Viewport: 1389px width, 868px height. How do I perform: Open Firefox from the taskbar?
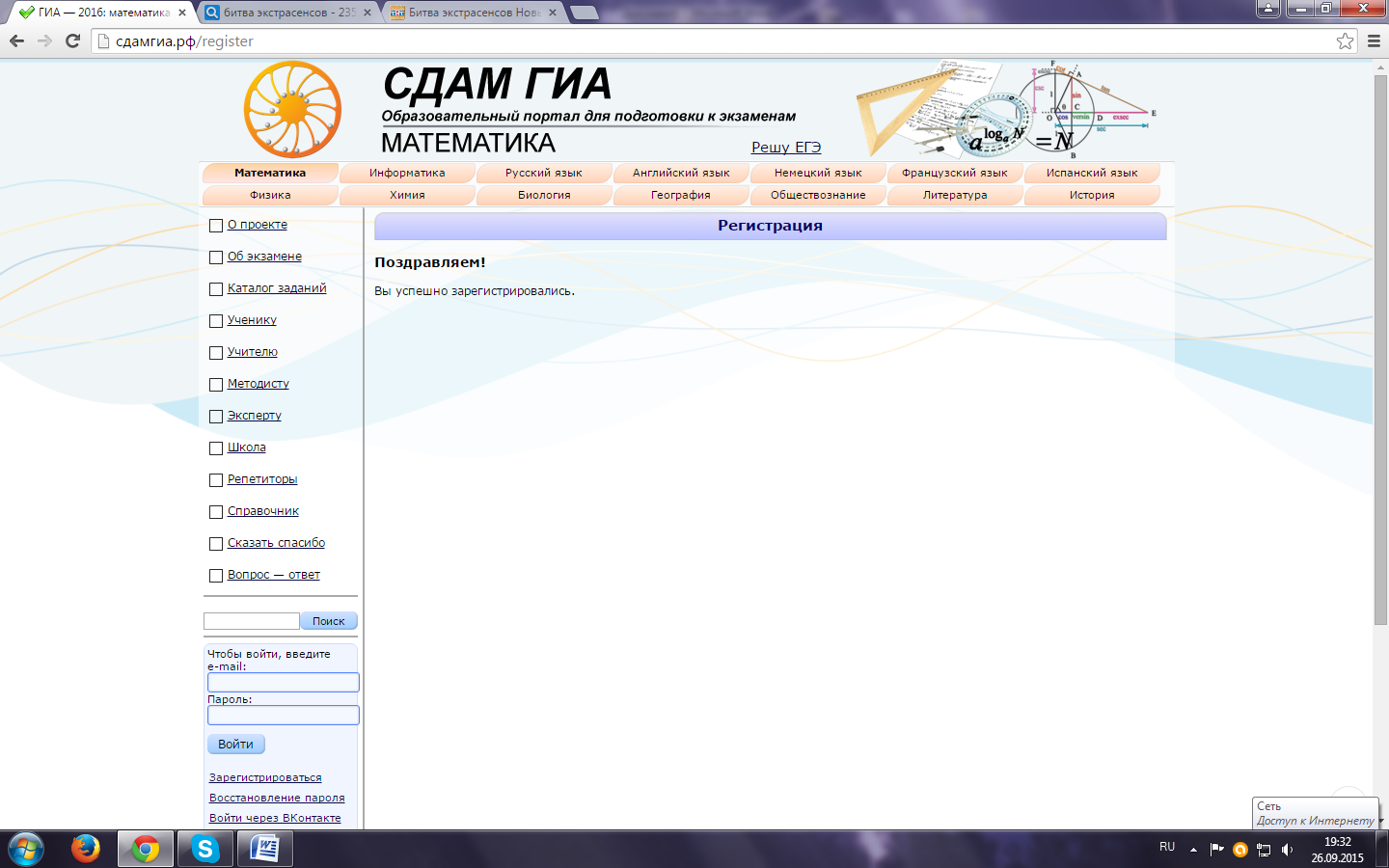pos(86,850)
